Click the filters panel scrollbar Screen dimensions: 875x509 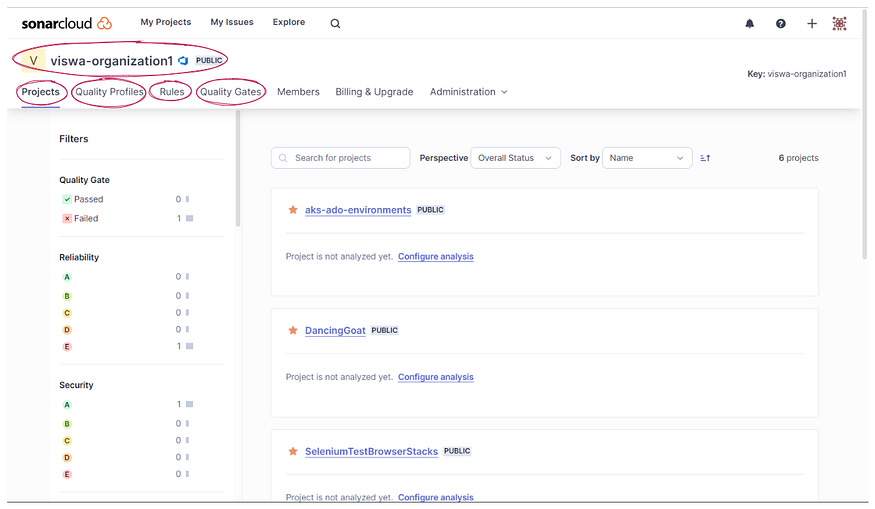tap(238, 169)
